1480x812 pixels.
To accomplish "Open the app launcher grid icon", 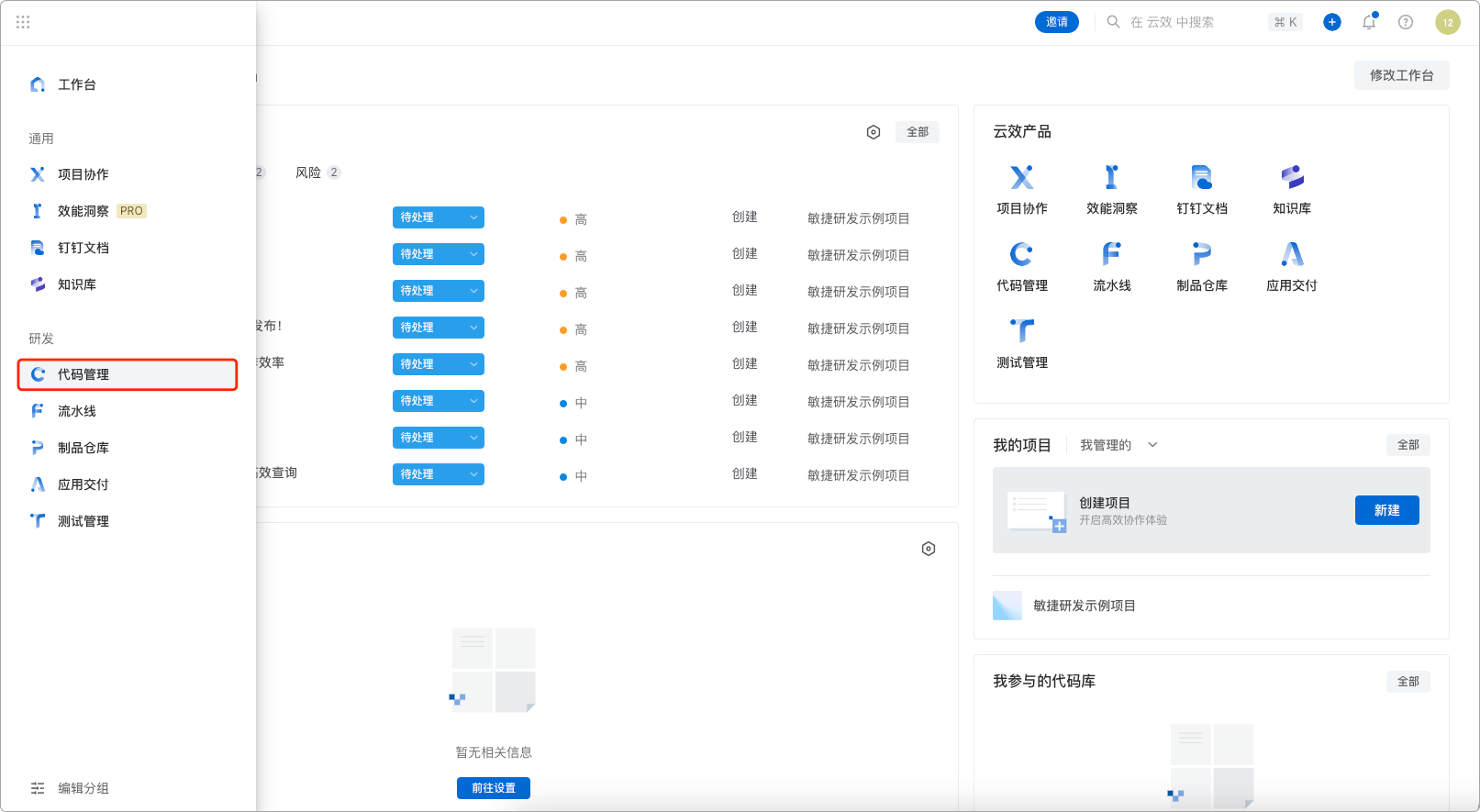I will (23, 22).
